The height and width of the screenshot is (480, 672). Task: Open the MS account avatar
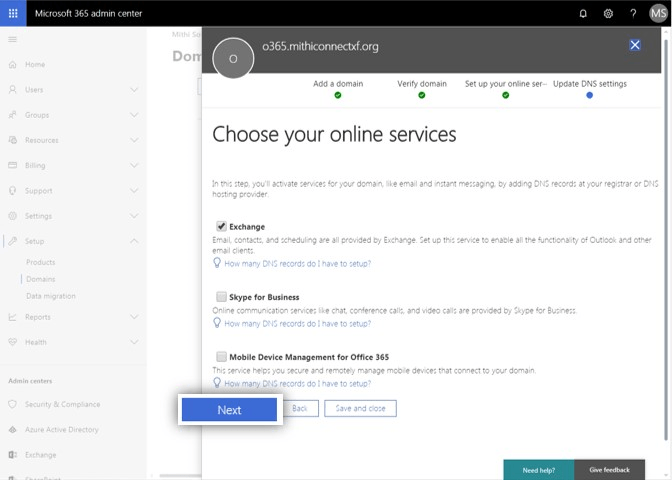coord(658,13)
